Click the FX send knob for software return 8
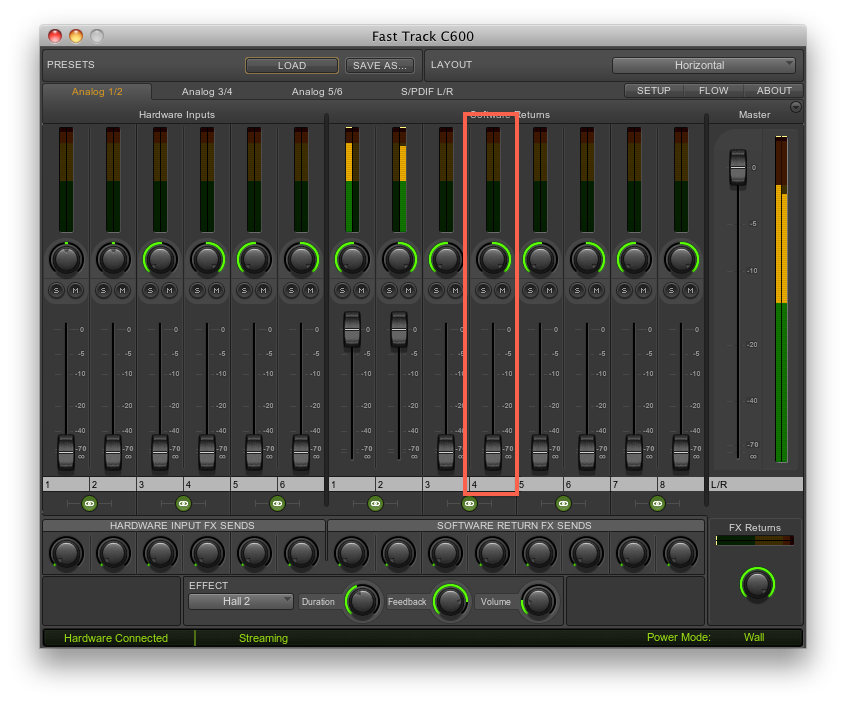The width and height of the screenshot is (846, 703). coord(680,553)
